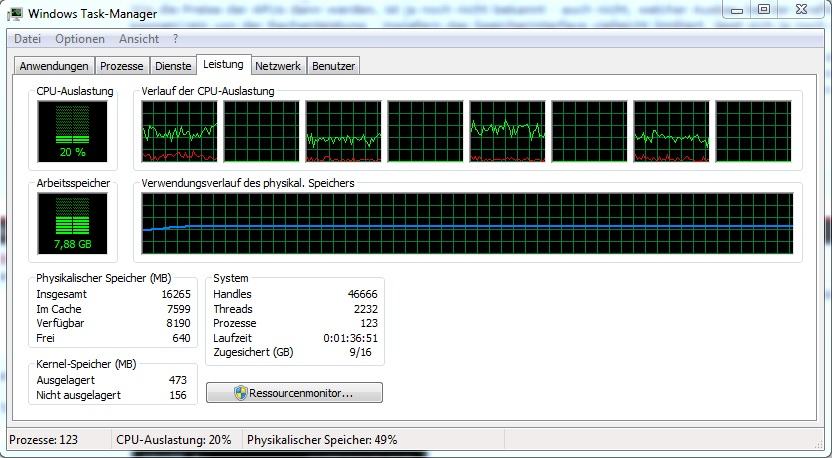Click the eighth CPU core history graph

(753, 131)
